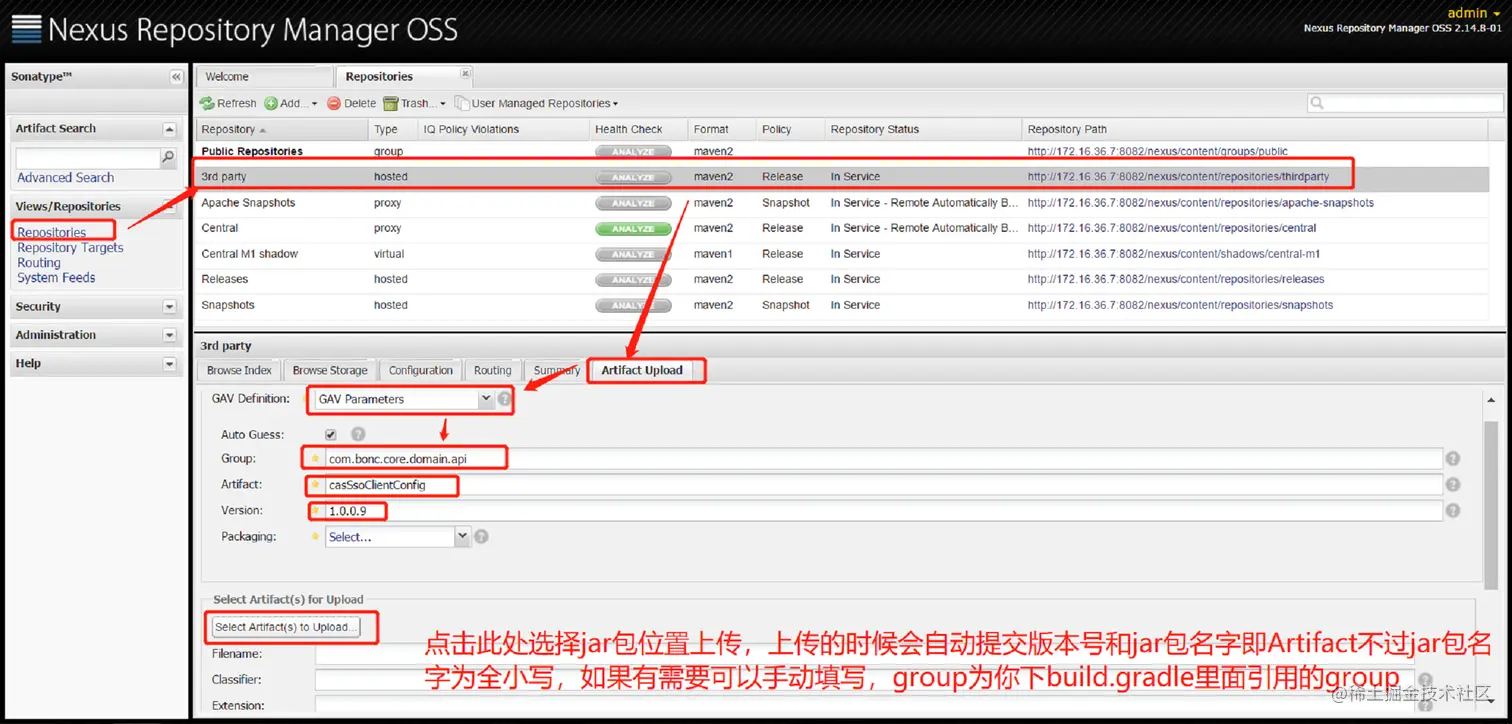1512x724 pixels.
Task: Open the Browse Storage tab
Action: click(x=330, y=370)
